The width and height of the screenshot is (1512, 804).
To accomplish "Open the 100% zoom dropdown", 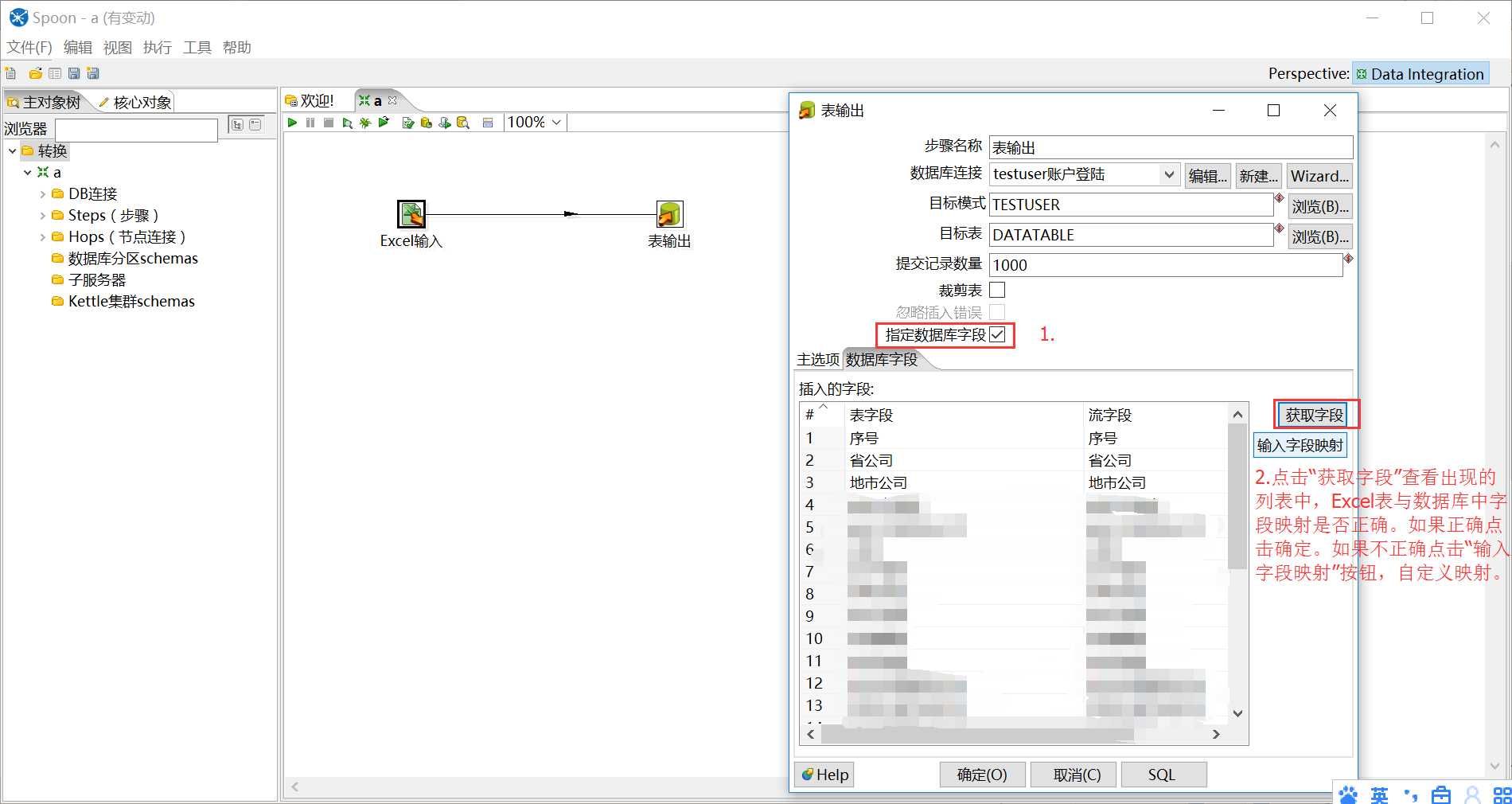I will point(557,123).
